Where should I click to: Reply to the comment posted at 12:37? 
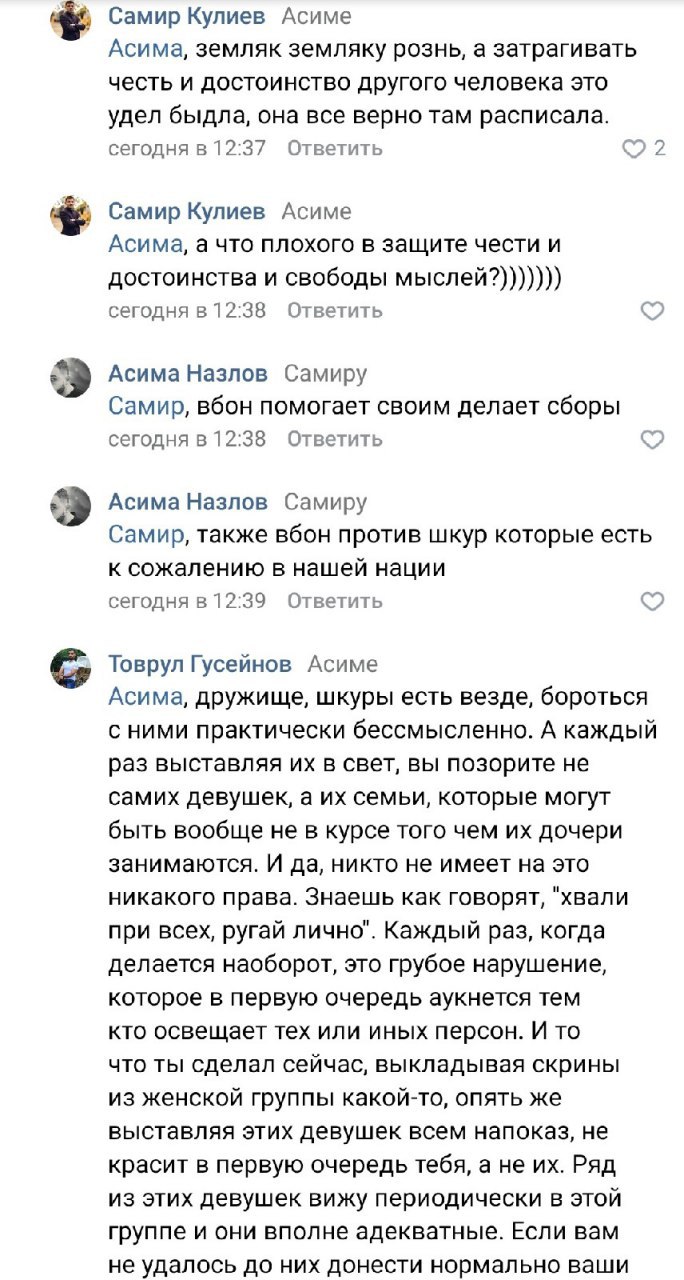pyautogui.click(x=334, y=149)
